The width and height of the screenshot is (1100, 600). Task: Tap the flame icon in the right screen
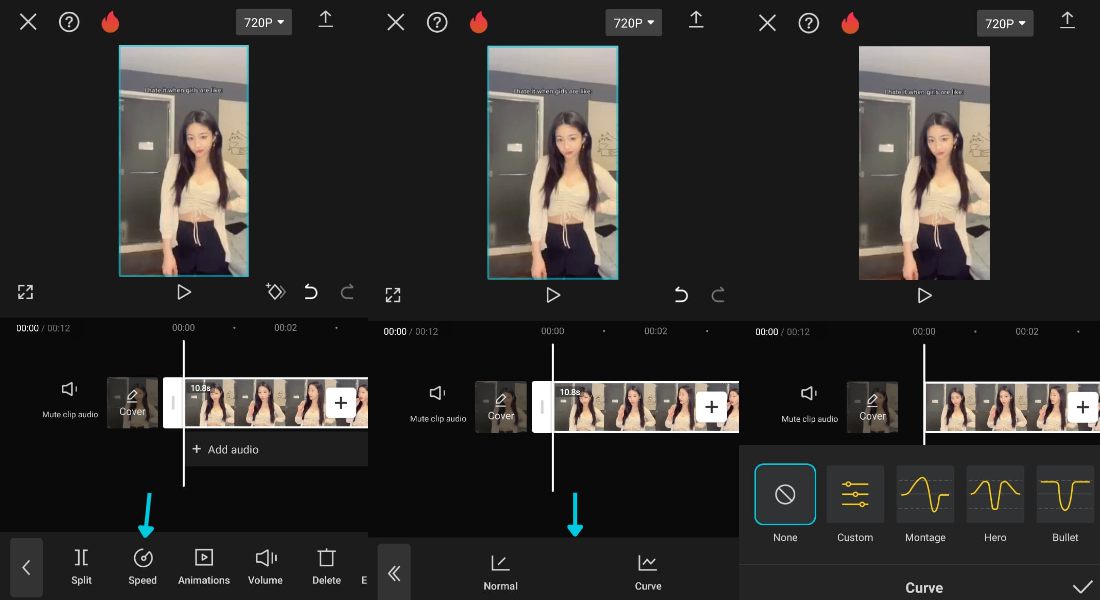(850, 23)
